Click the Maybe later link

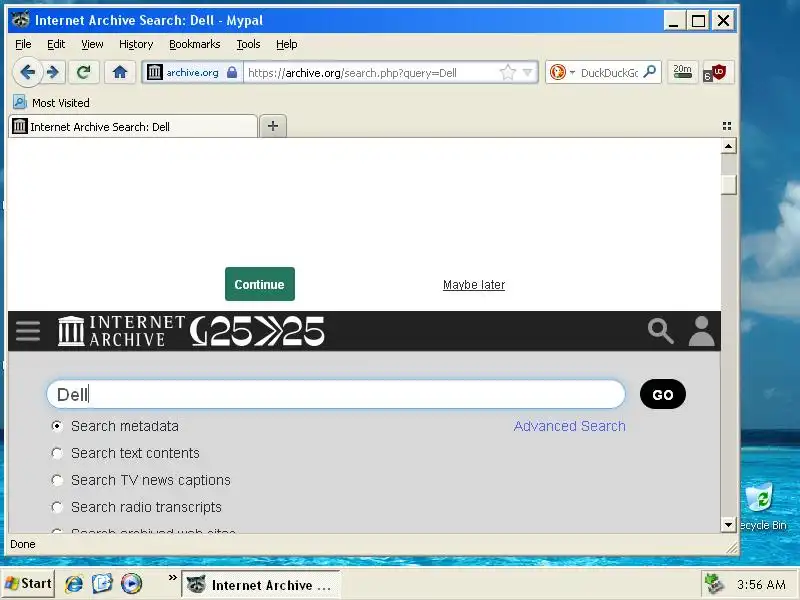pos(474,285)
